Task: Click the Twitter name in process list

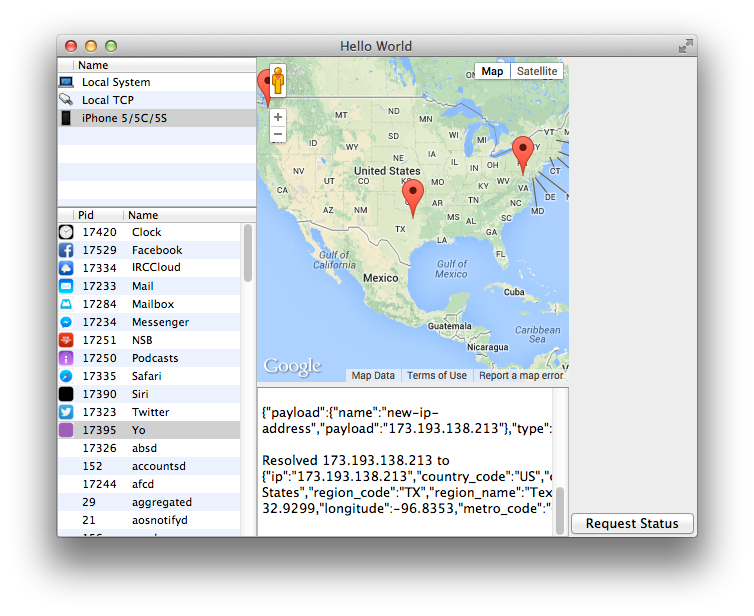Action: pos(151,412)
